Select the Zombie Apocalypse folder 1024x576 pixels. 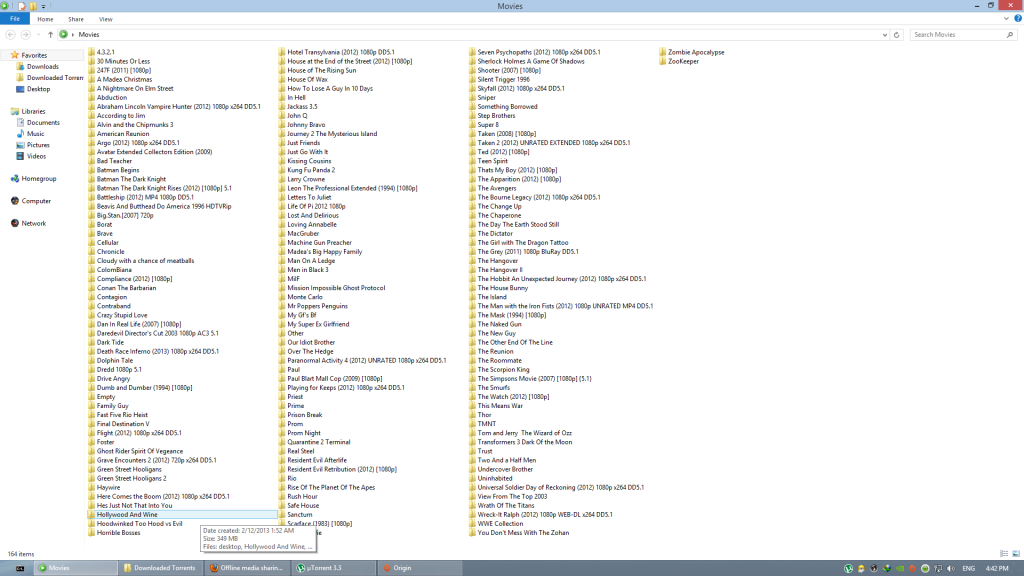click(696, 52)
